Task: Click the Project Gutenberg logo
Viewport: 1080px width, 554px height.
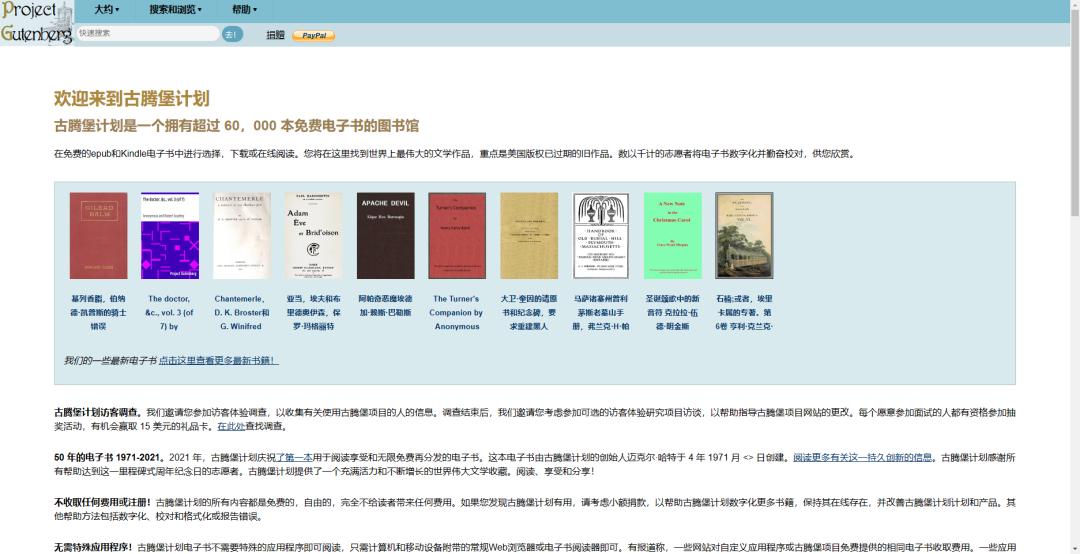Action: click(37, 23)
